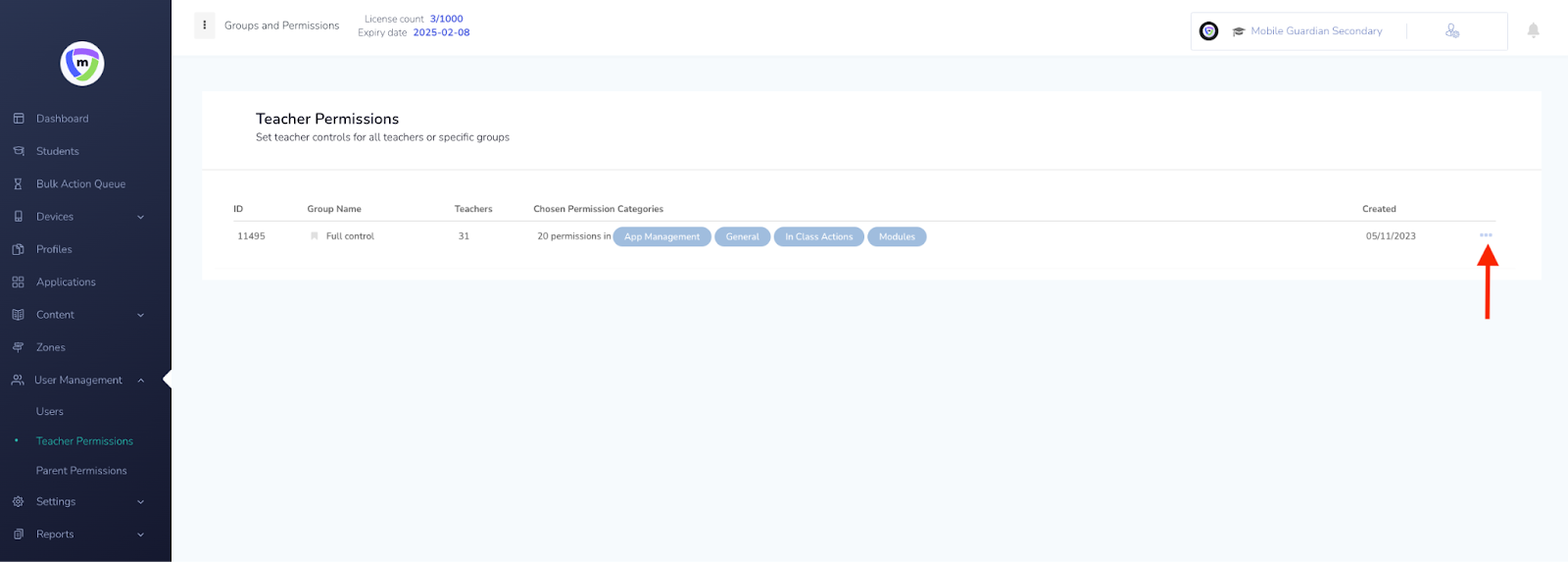Click the Reports document icon
Viewport: 1568px width, 562px height.
tap(18, 535)
